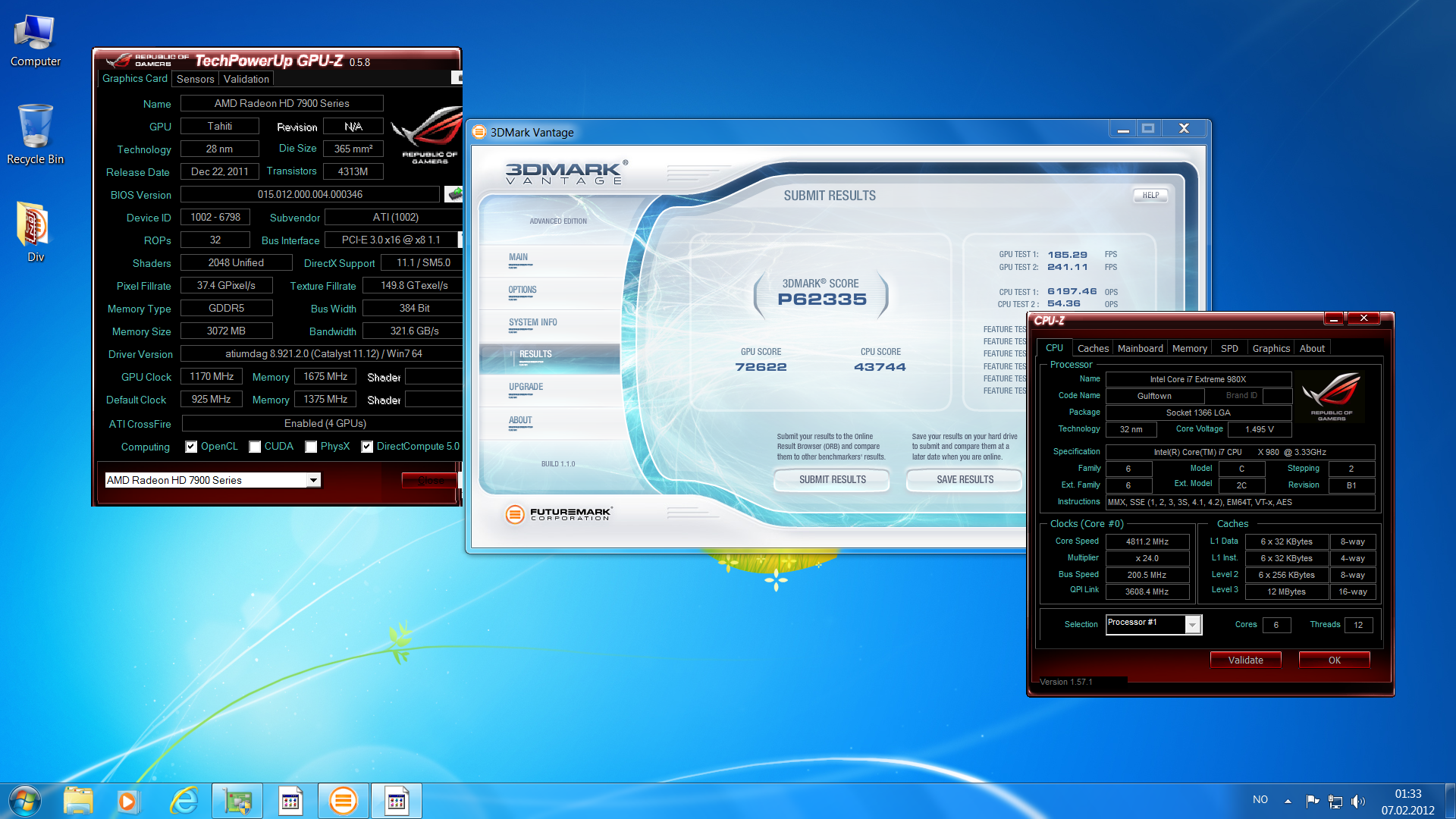Screen dimensions: 1456x819
Task: Open the network tray icon
Action: tap(1335, 801)
